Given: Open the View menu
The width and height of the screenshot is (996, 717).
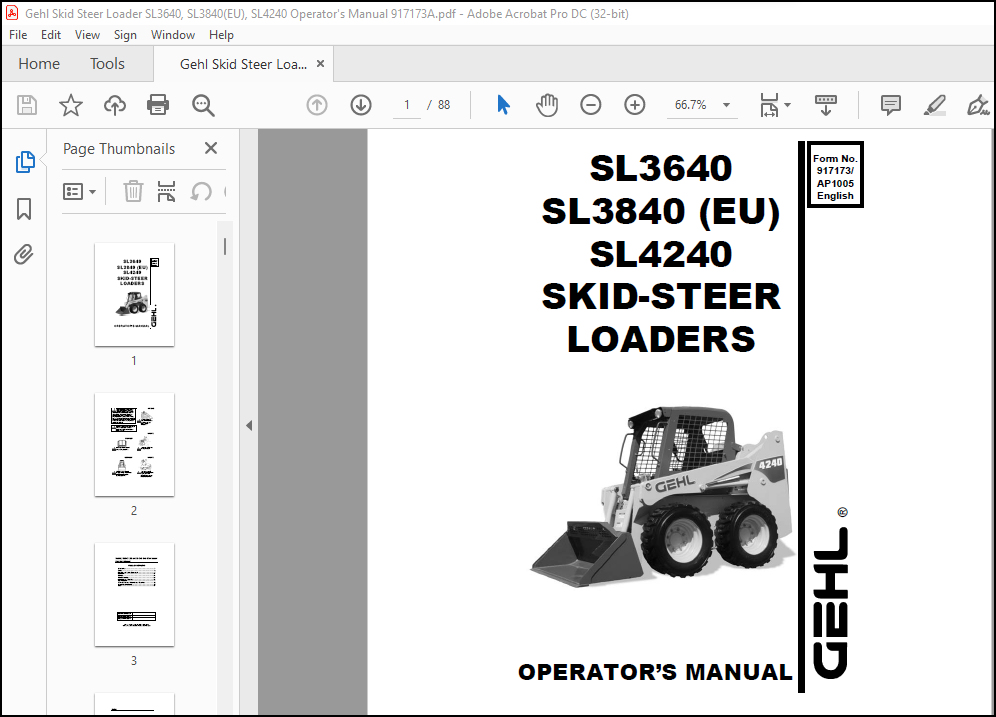Looking at the screenshot, I should pos(87,35).
